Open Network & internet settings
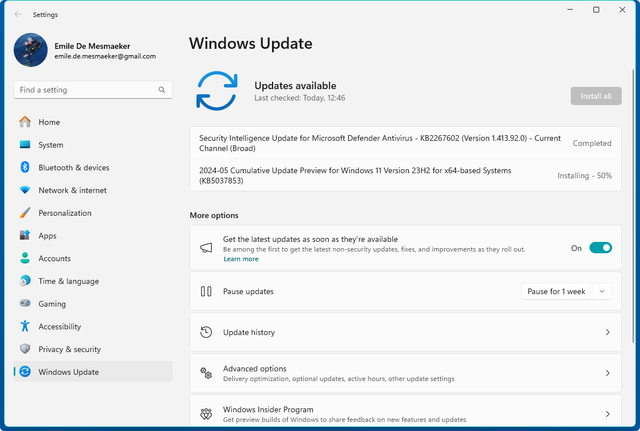 tap(93, 190)
